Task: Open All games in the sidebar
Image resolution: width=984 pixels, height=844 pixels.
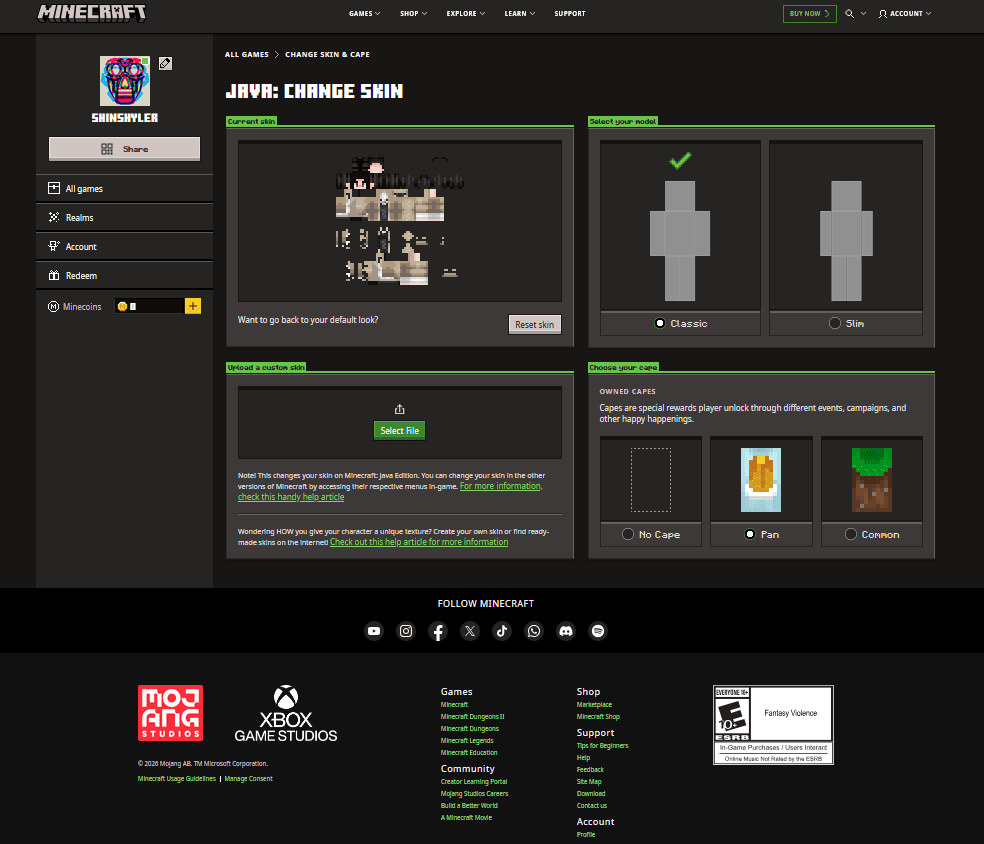Action: [124, 189]
